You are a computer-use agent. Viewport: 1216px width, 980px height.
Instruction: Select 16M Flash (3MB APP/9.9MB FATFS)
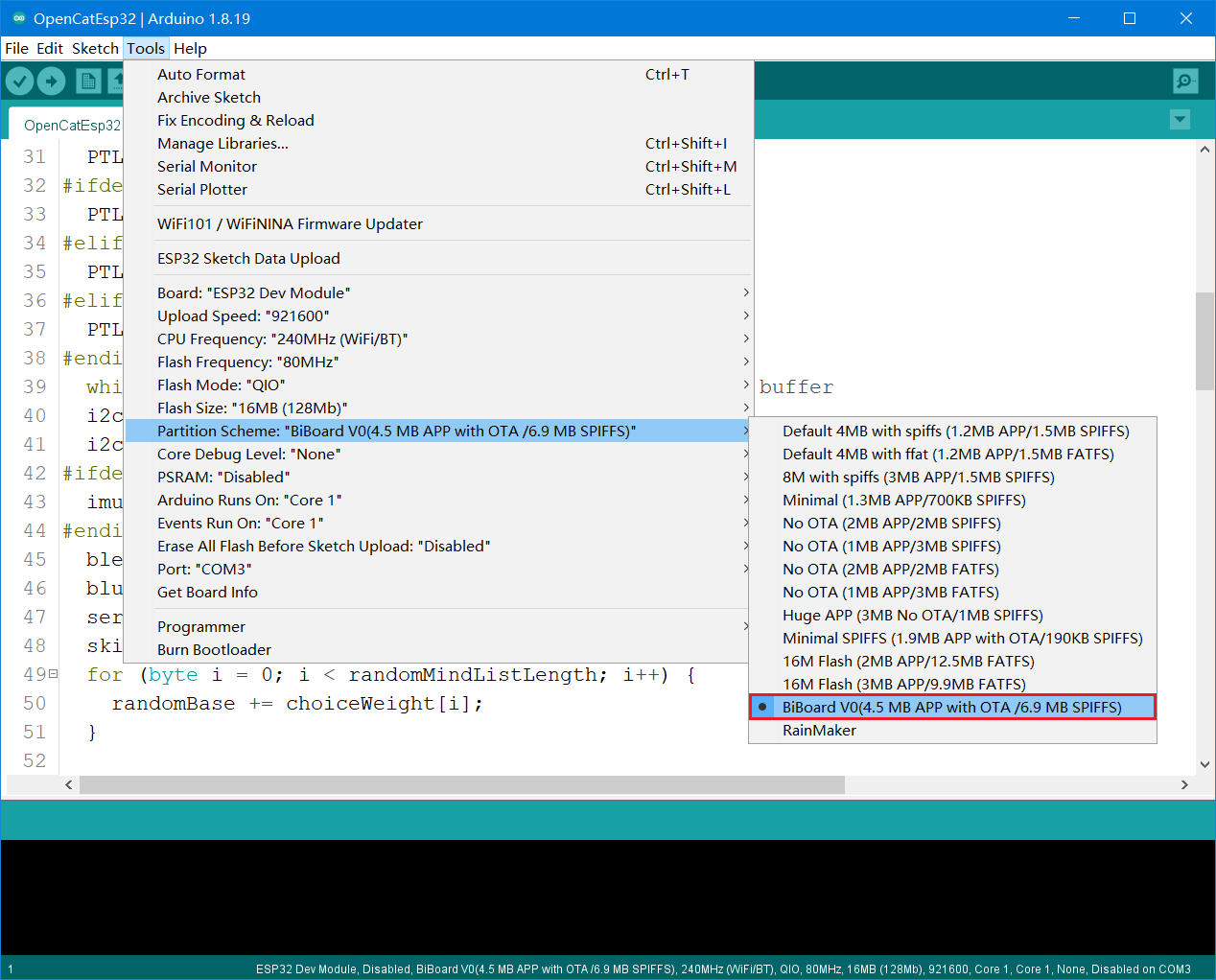point(952,684)
